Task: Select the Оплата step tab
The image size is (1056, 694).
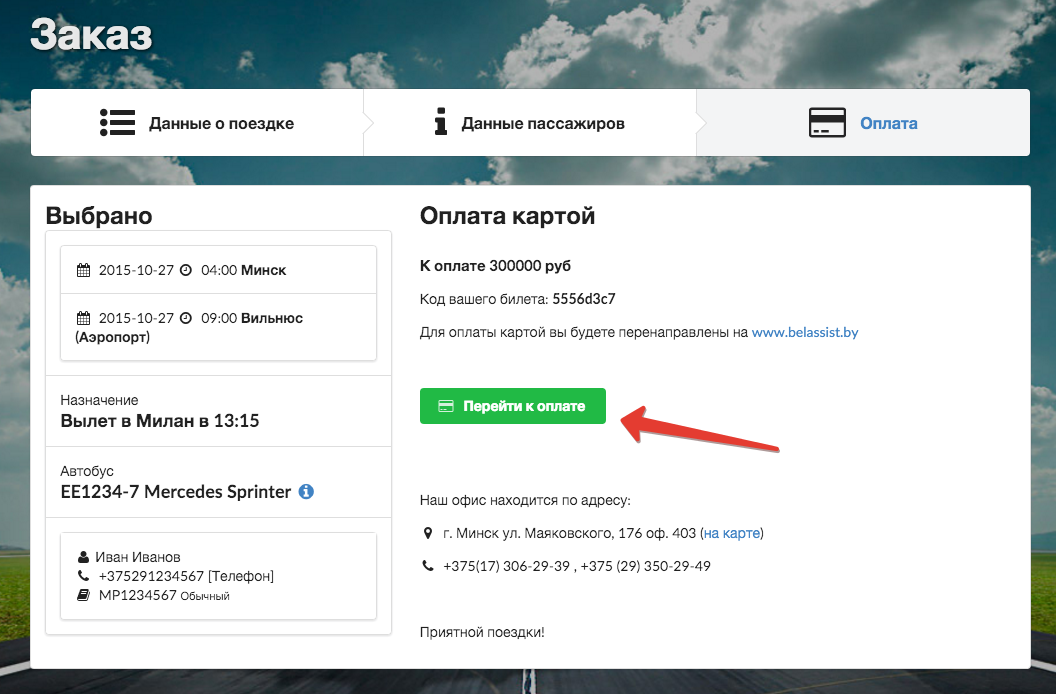Action: point(863,123)
